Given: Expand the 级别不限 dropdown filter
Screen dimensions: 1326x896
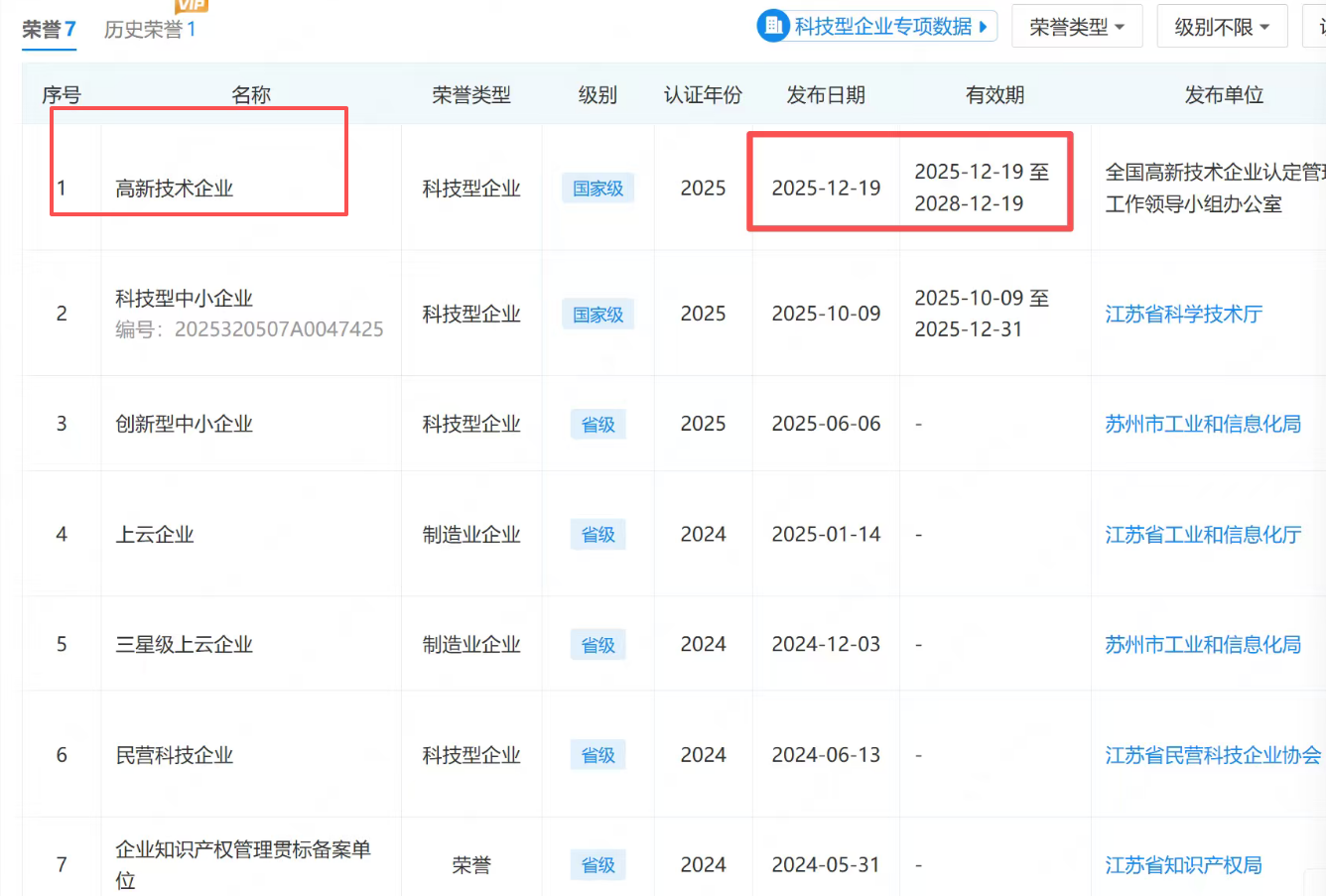Looking at the screenshot, I should click(x=1222, y=27).
